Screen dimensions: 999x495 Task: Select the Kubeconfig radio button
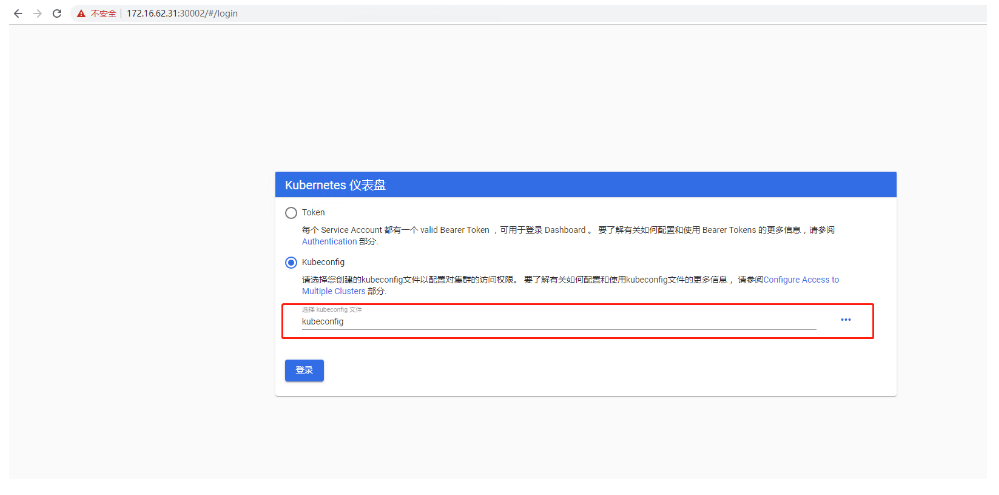291,262
